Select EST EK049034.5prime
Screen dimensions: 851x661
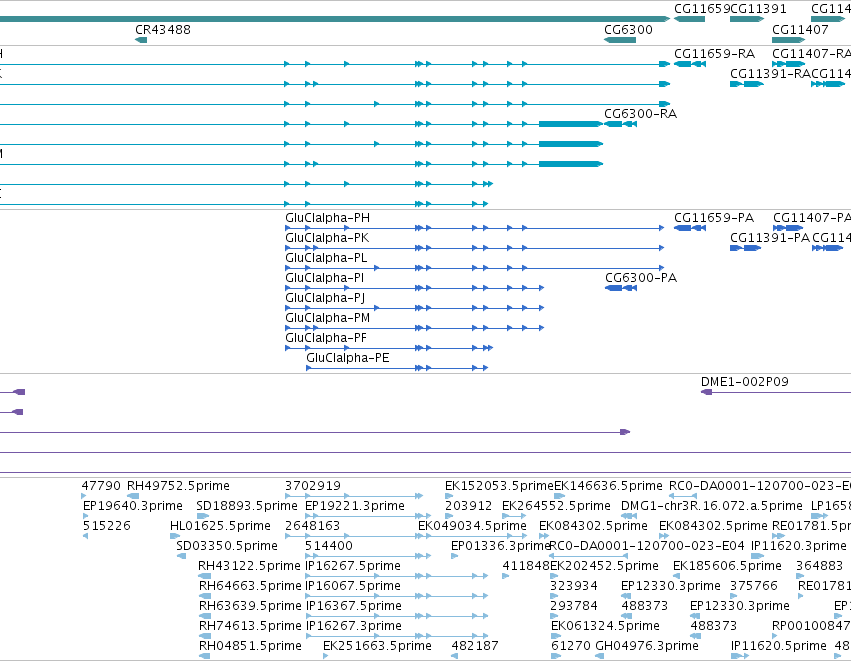[x=472, y=536]
